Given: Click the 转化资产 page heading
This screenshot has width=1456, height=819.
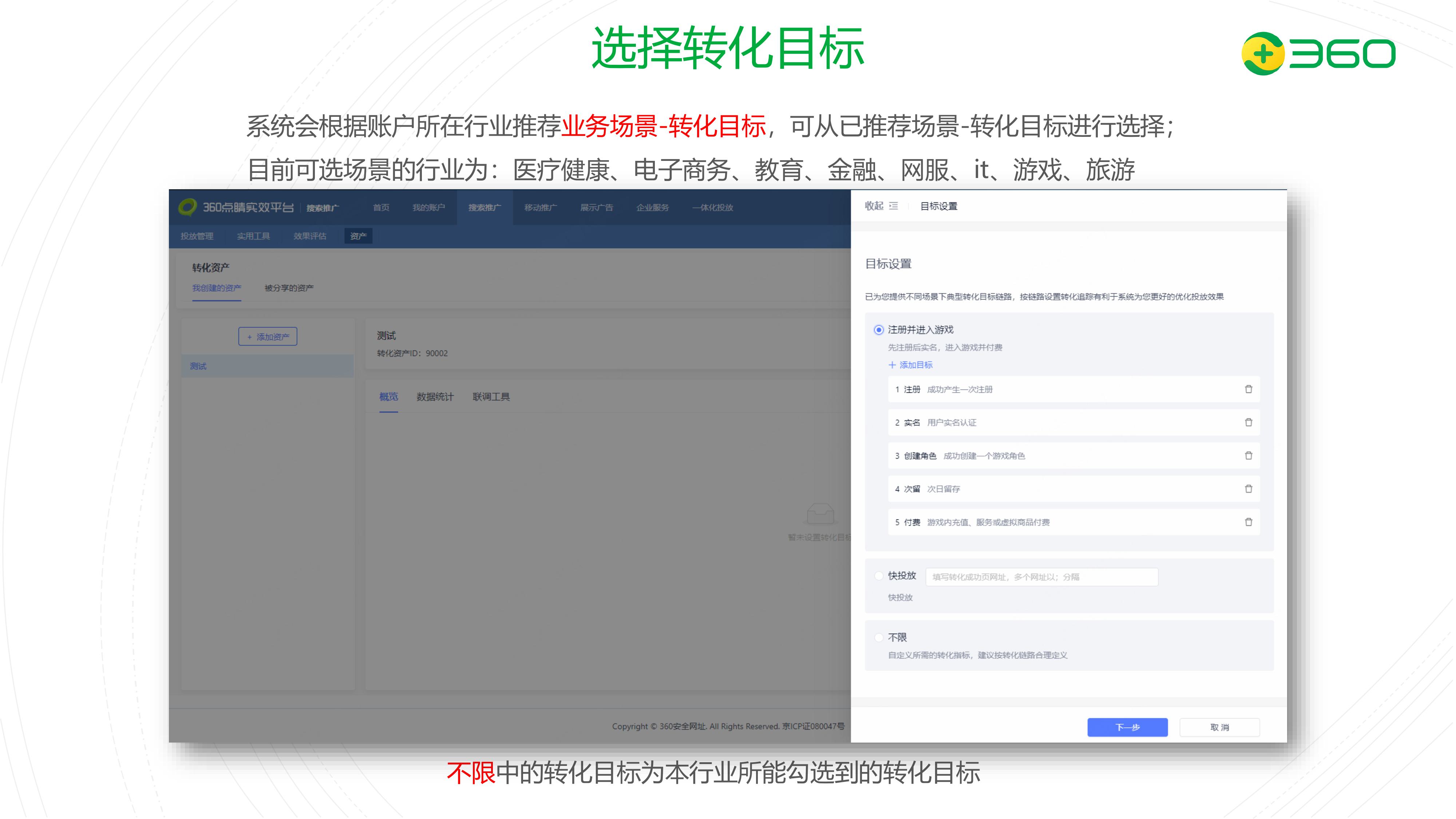Looking at the screenshot, I should [x=210, y=267].
